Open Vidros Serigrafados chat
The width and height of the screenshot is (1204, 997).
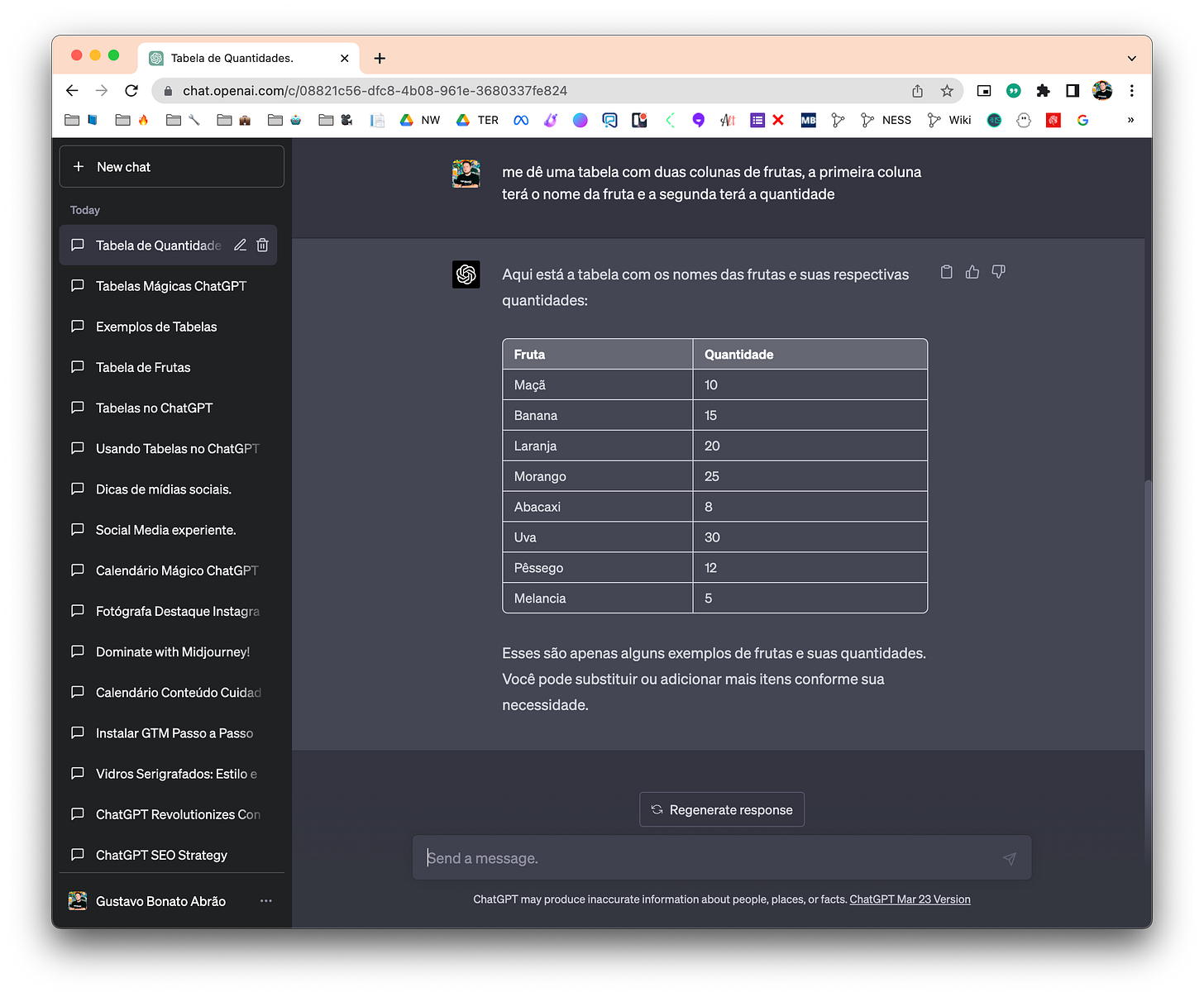pos(168,774)
